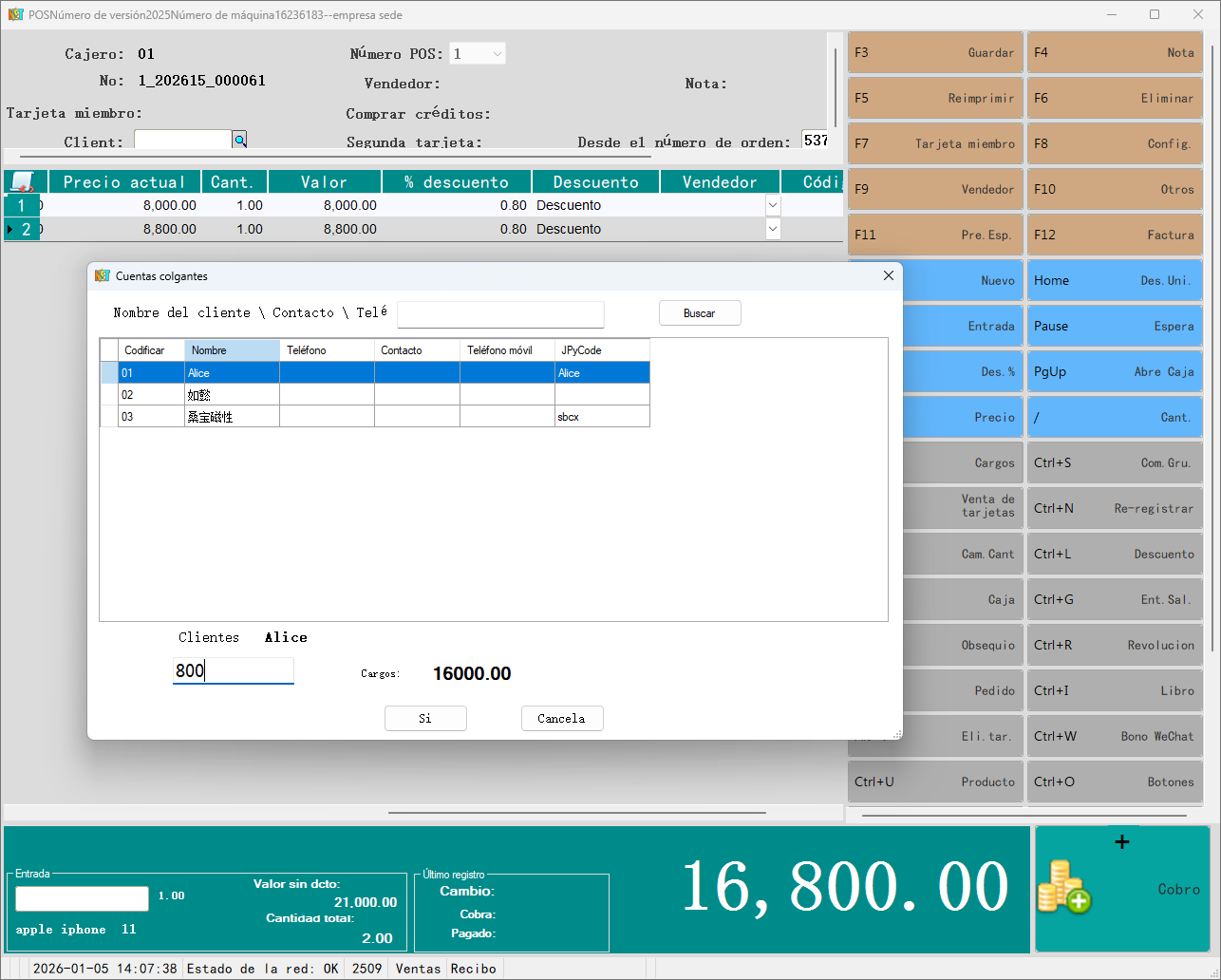
Task: Click the horizontal scrollbar below the item grid
Action: point(576,813)
